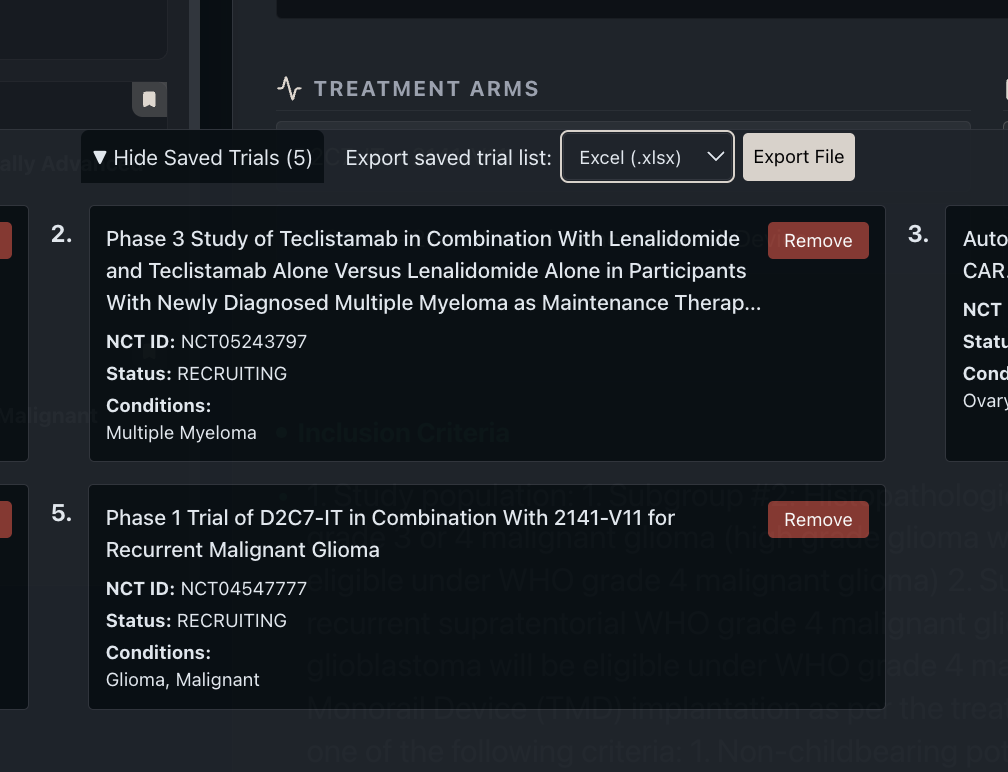Open the export format dropdown
Viewport: 1008px width, 772px height.
pyautogui.click(x=646, y=157)
